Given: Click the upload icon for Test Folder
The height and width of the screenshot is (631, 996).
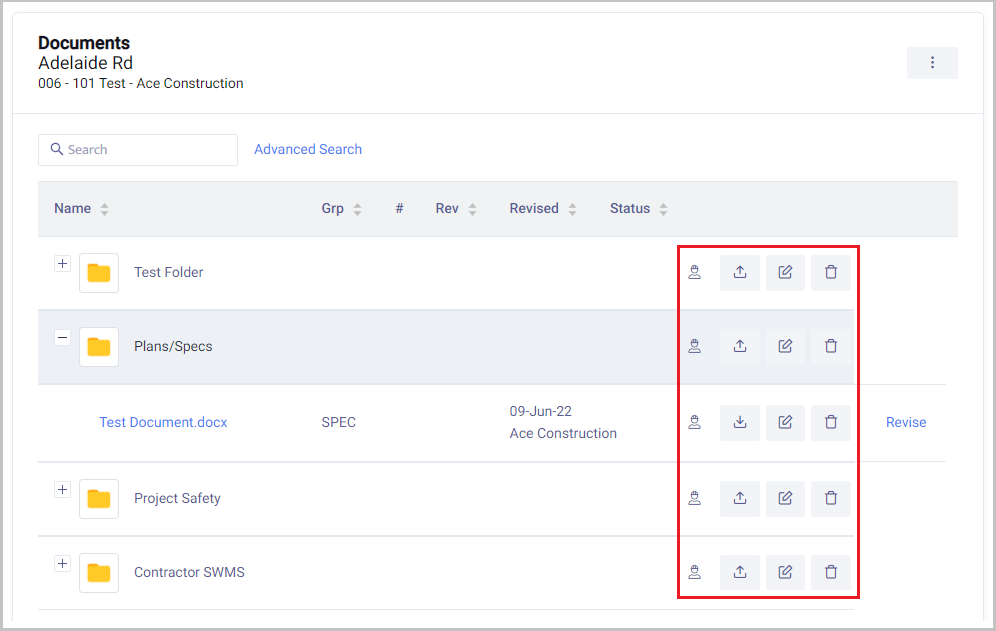Looking at the screenshot, I should 740,272.
